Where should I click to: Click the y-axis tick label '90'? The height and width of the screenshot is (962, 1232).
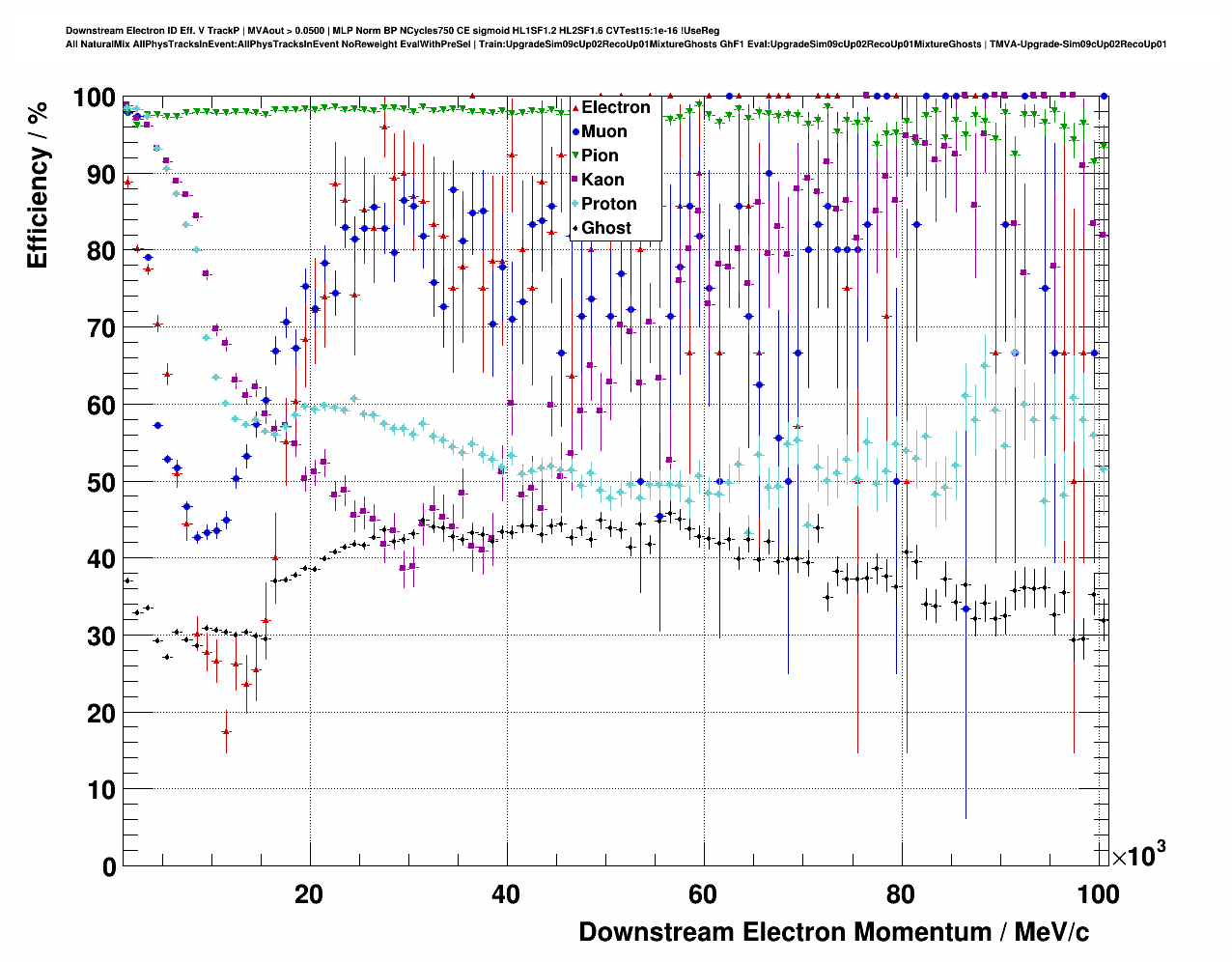click(101, 175)
